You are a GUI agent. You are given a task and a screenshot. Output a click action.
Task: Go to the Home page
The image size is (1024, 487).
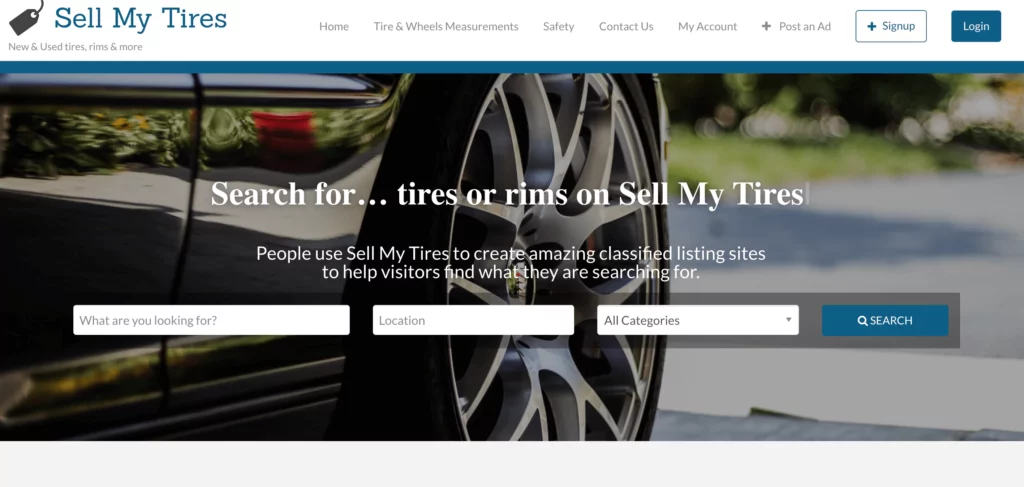[334, 26]
